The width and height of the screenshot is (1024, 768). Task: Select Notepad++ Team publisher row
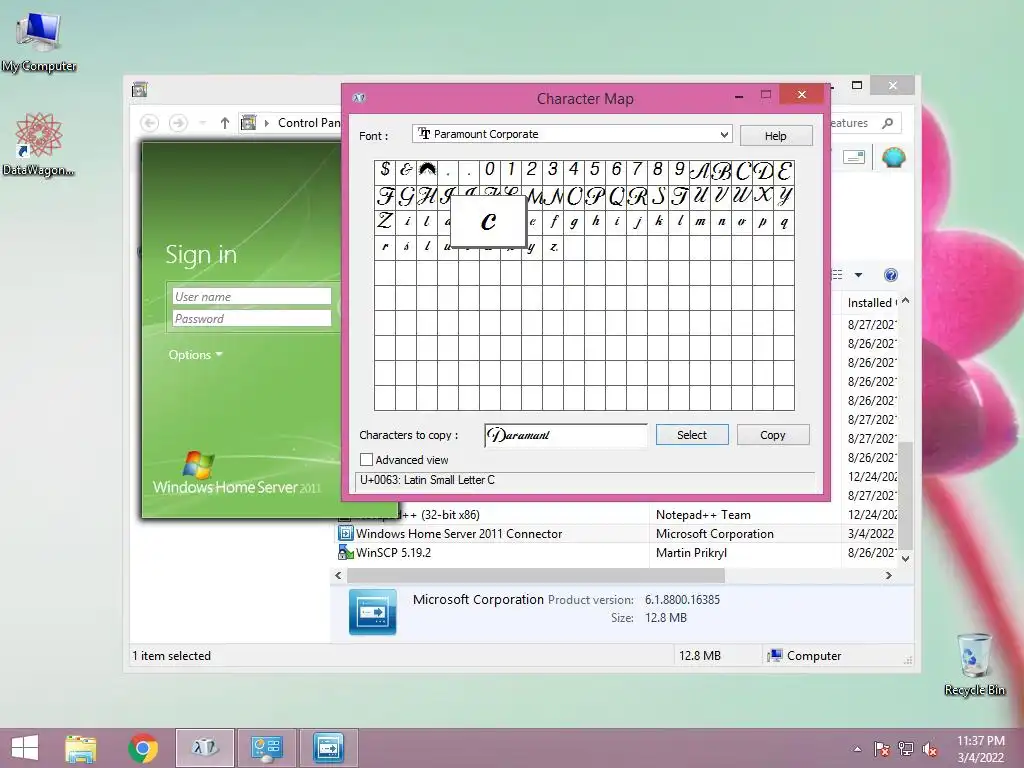pyautogui.click(x=703, y=515)
